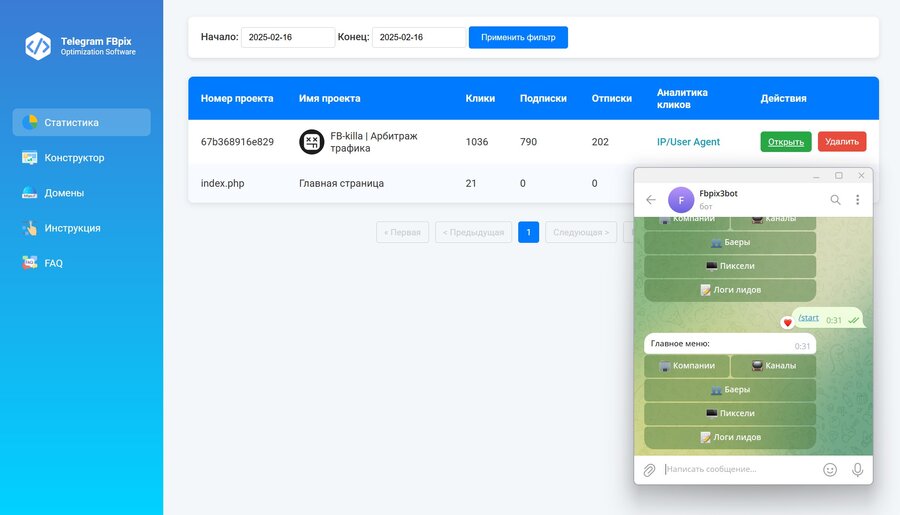
Task: Click Открыть for FB-killa project
Action: click(x=786, y=142)
